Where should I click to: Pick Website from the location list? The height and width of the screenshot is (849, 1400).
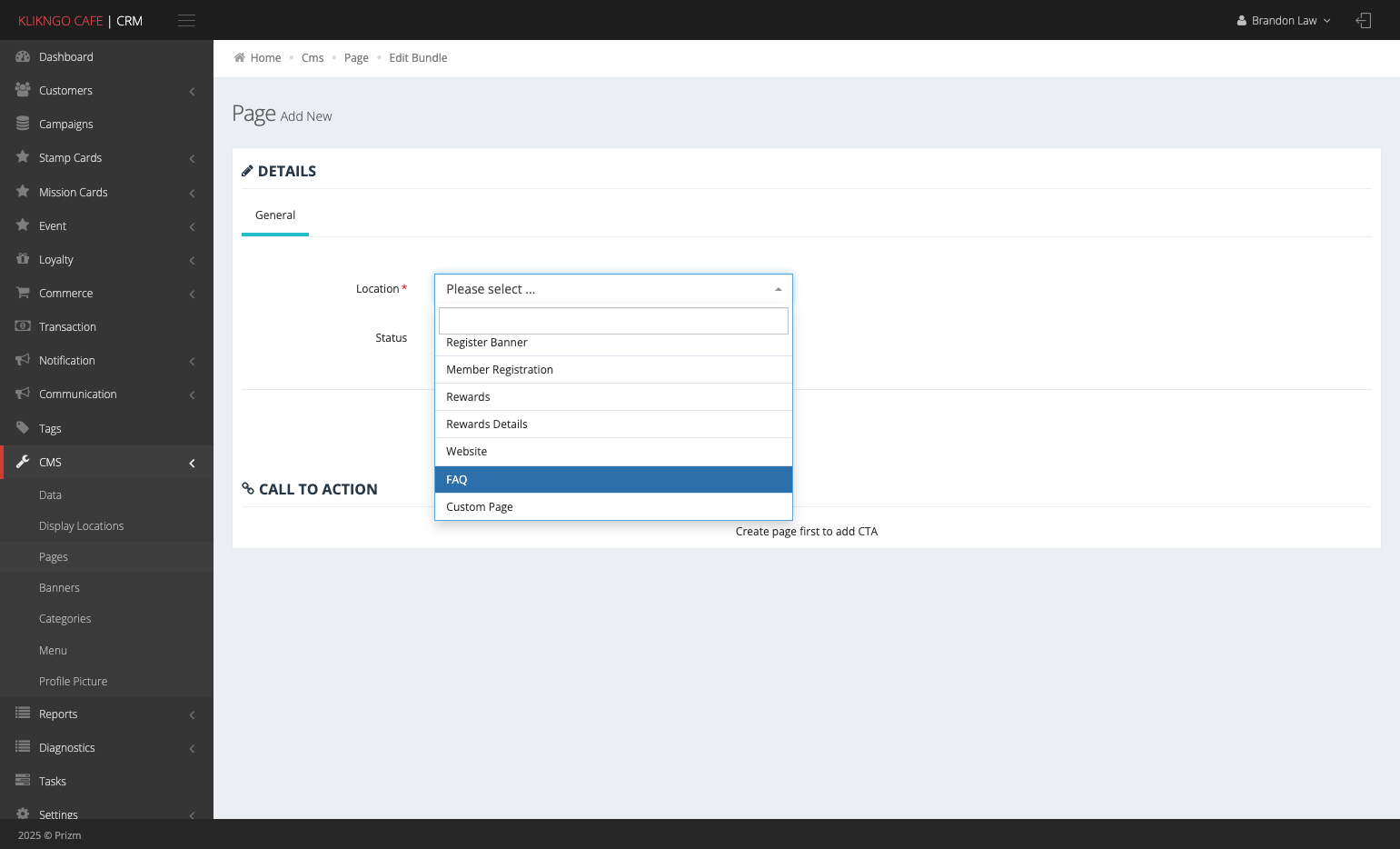click(x=613, y=452)
